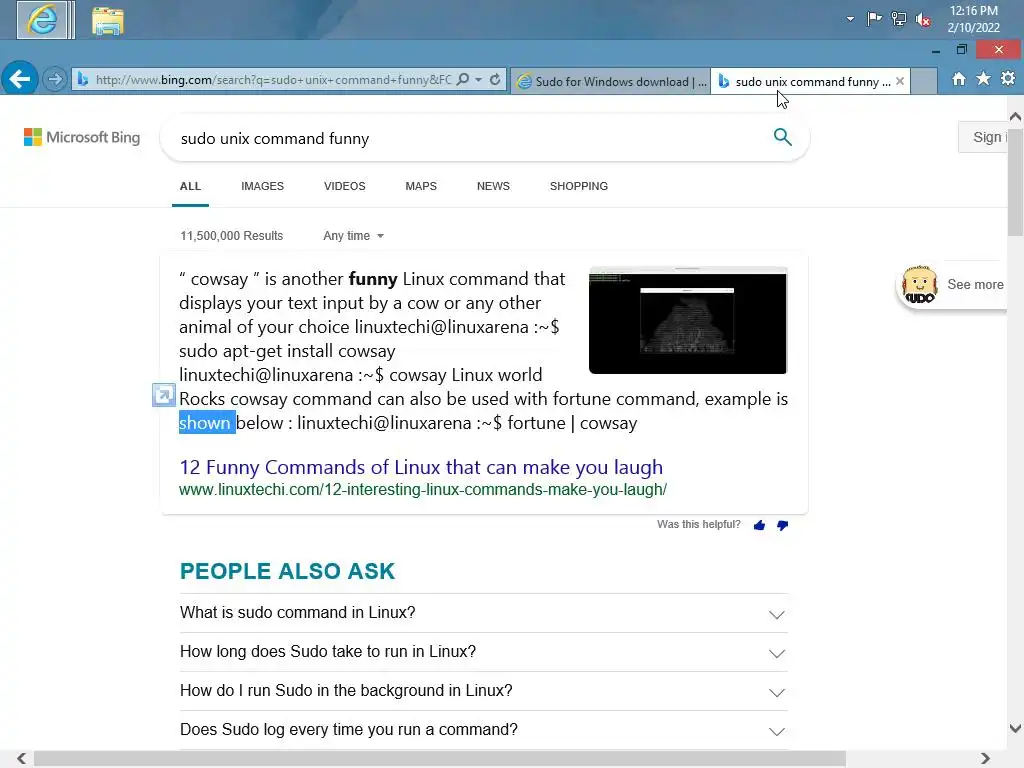Click the Sudo character icon in See more card

(x=920, y=285)
